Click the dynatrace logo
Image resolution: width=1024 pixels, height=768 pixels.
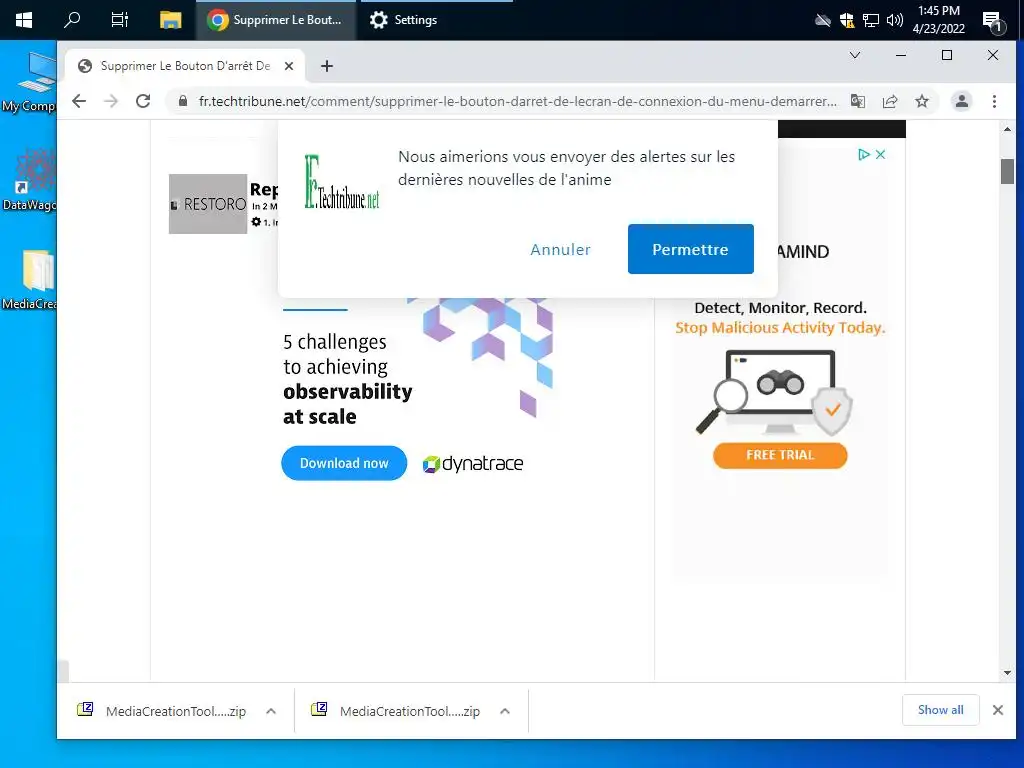point(473,464)
